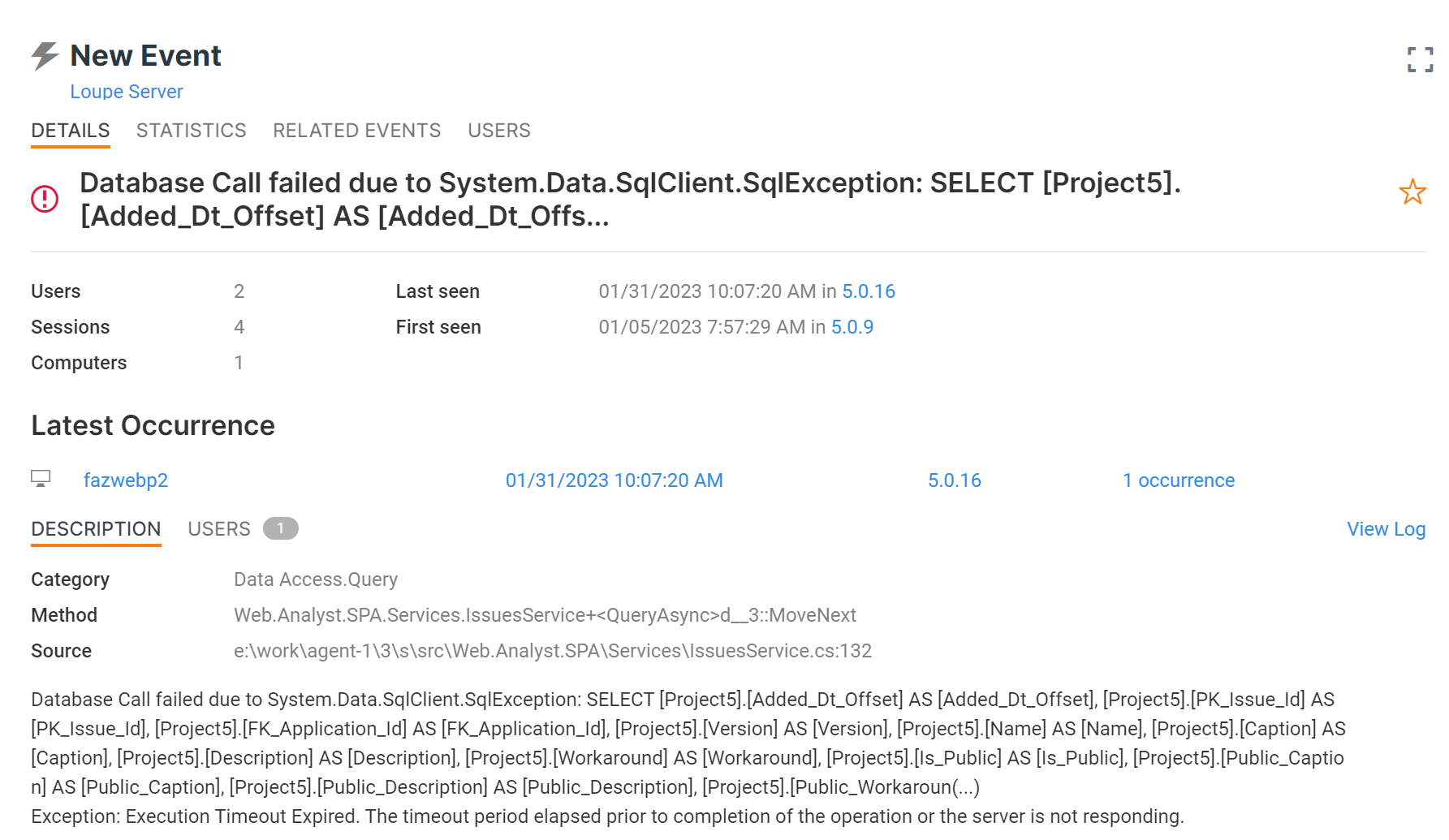The height and width of the screenshot is (840, 1449).
Task: Click the 1 occurrence link
Action: [1179, 480]
